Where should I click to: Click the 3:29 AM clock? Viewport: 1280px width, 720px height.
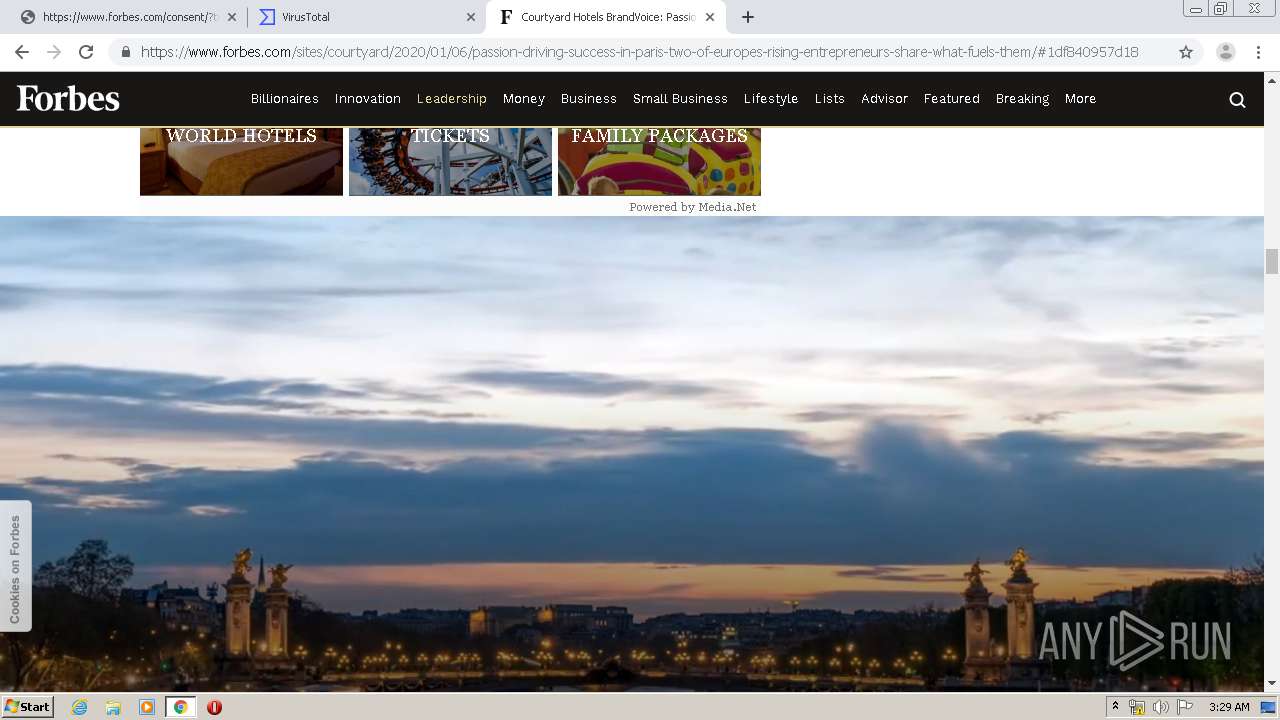(1229, 707)
